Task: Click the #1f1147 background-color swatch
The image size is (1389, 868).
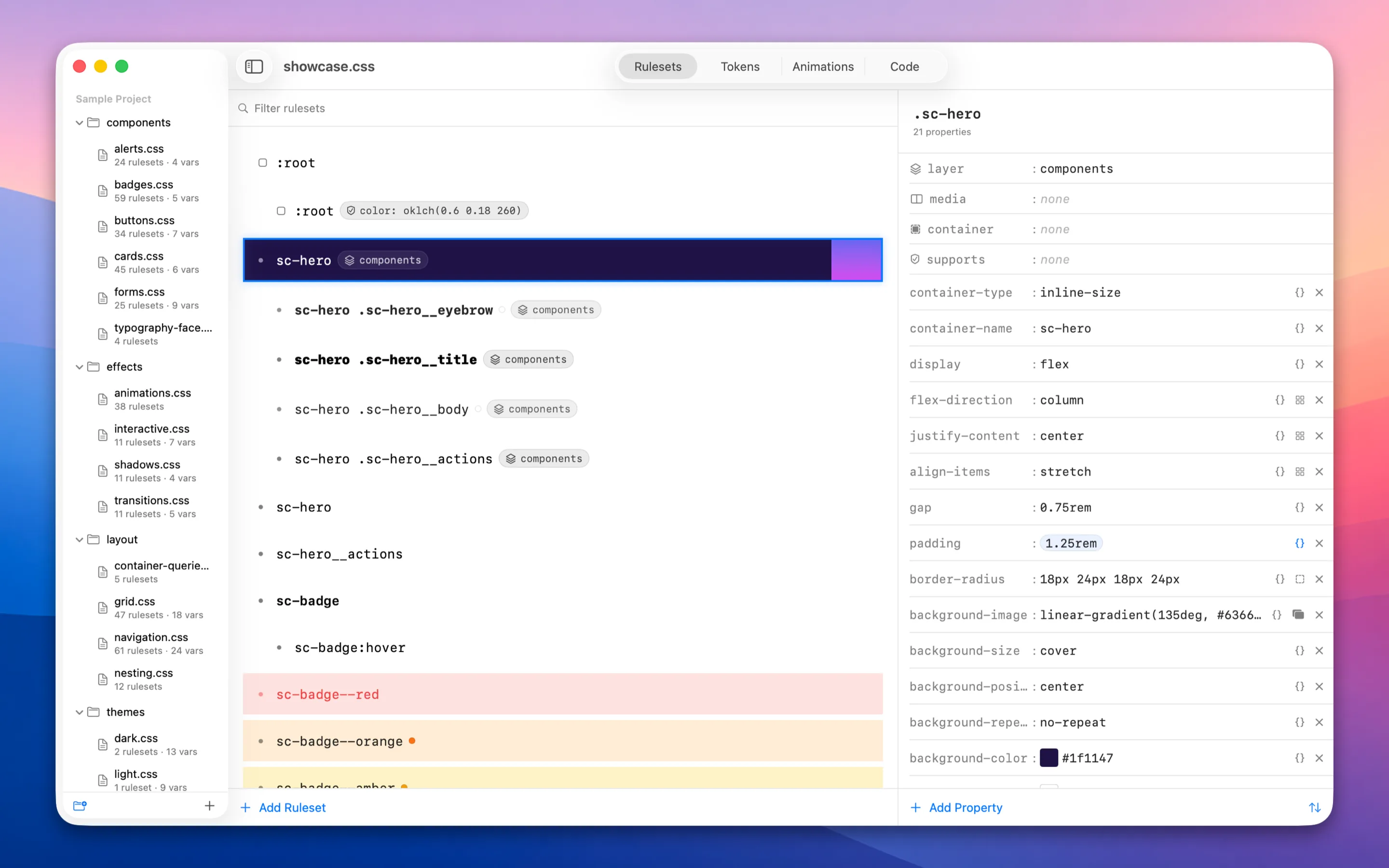Action: click(x=1049, y=759)
